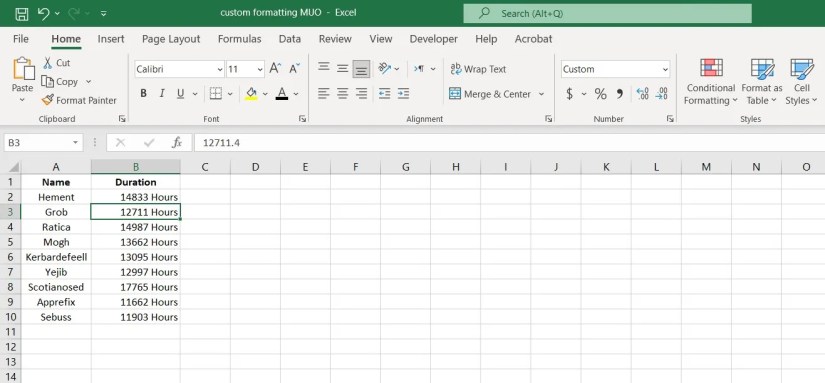Screen dimensions: 825x383
Task: Select the row 5 header
Action: coord(11,242)
